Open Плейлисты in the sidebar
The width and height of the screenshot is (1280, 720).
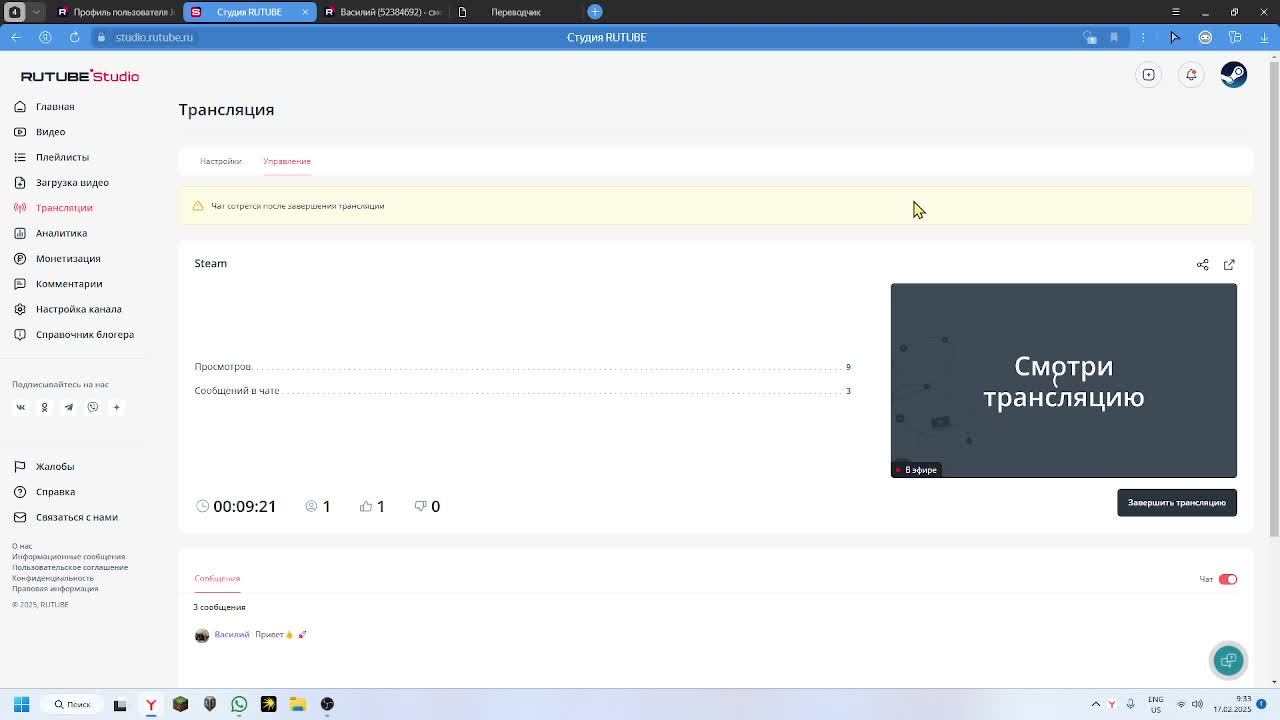click(52, 157)
